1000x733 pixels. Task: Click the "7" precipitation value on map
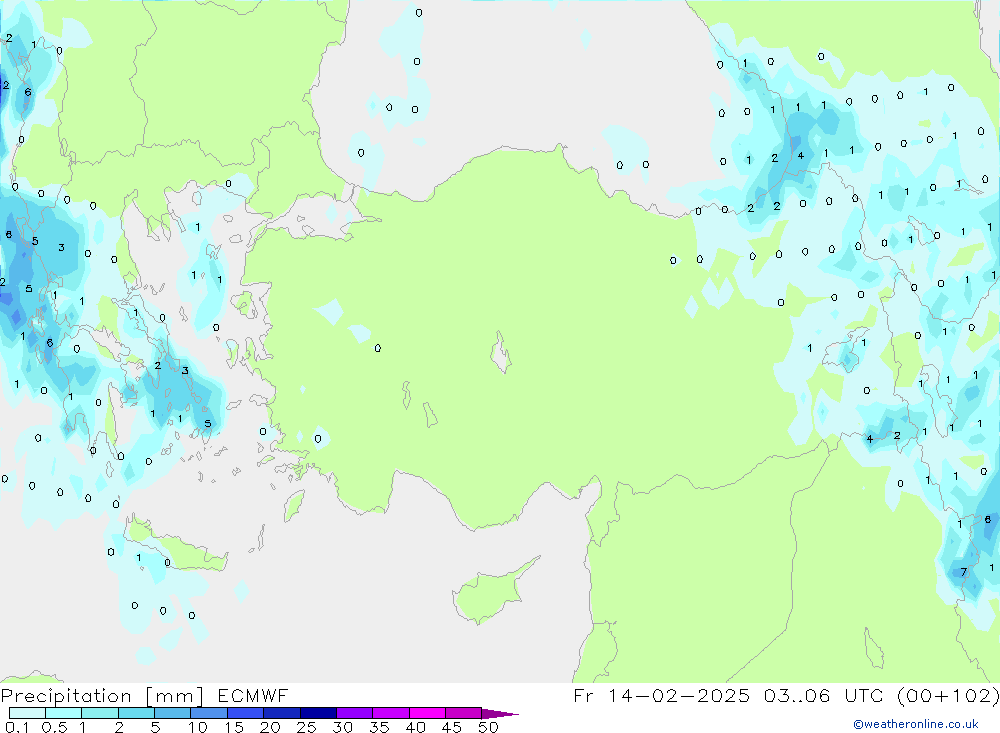tap(964, 572)
